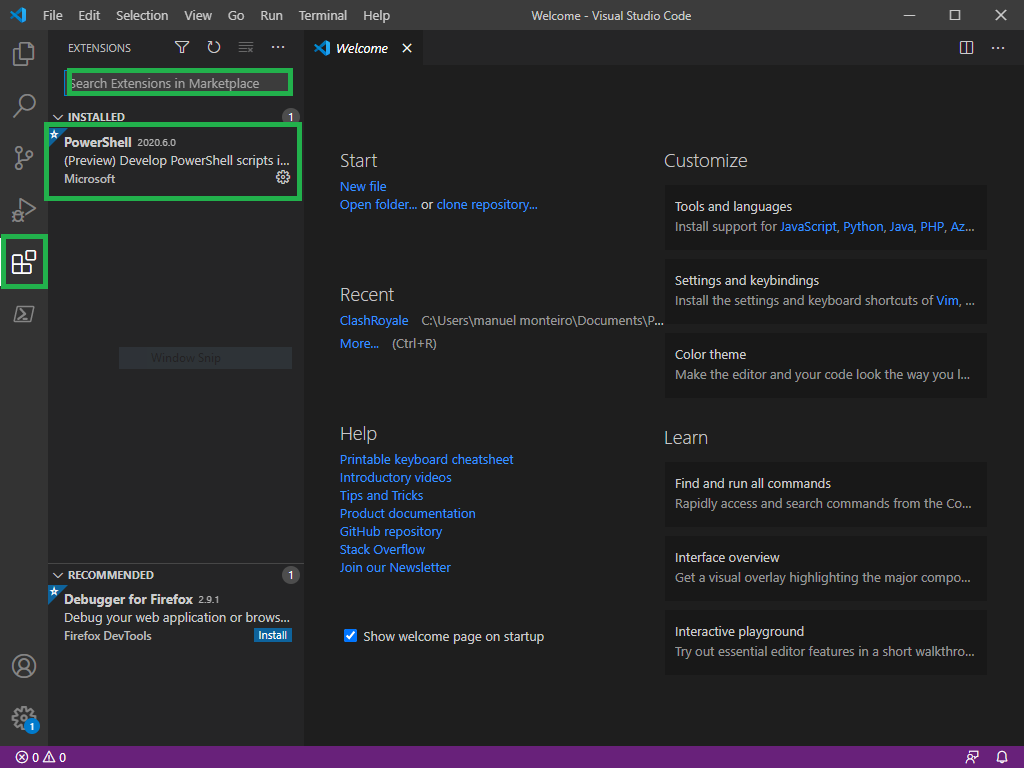Open Find and run all commands card
The image size is (1024, 768).
(x=825, y=494)
